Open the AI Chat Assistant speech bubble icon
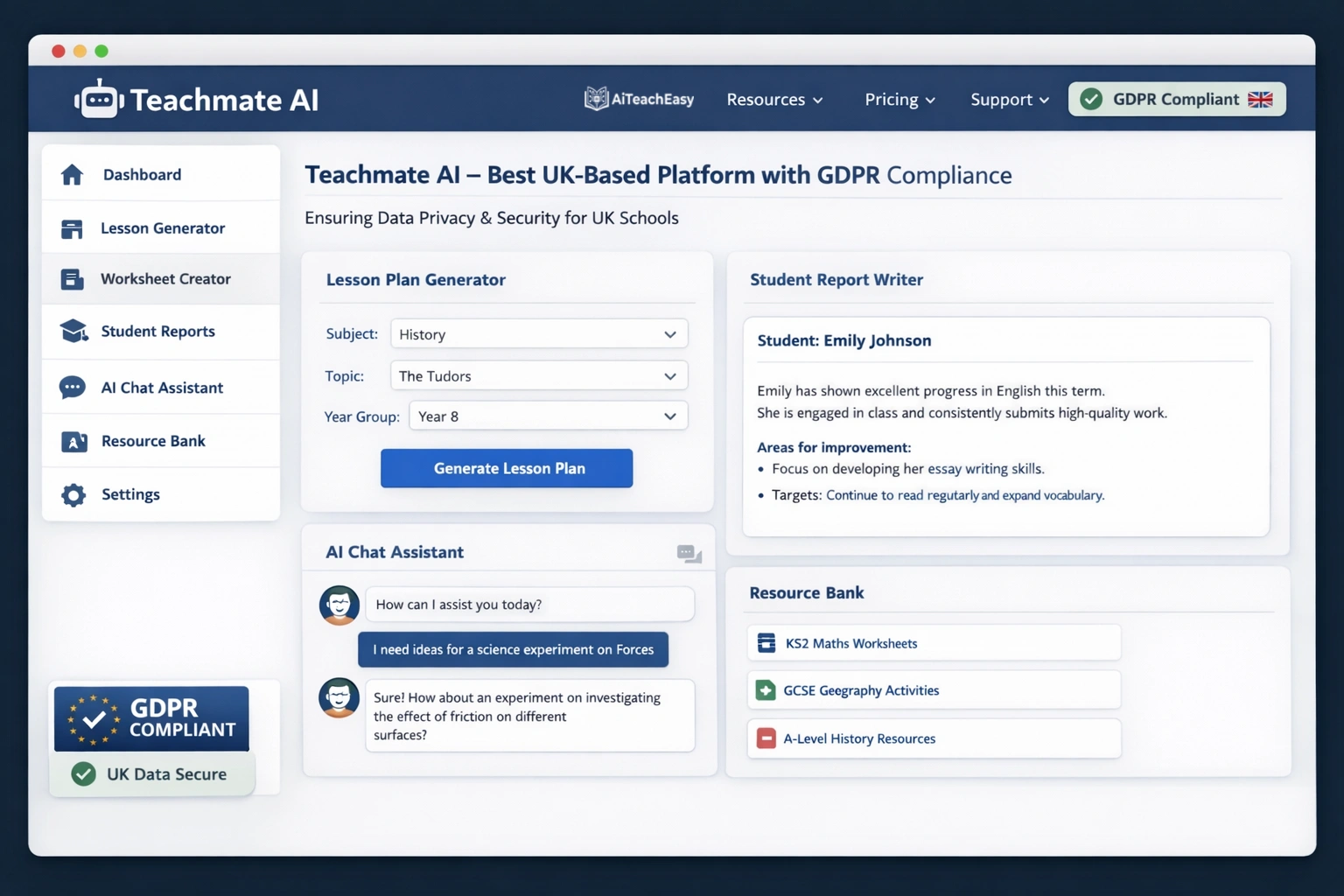 pyautogui.click(x=73, y=387)
